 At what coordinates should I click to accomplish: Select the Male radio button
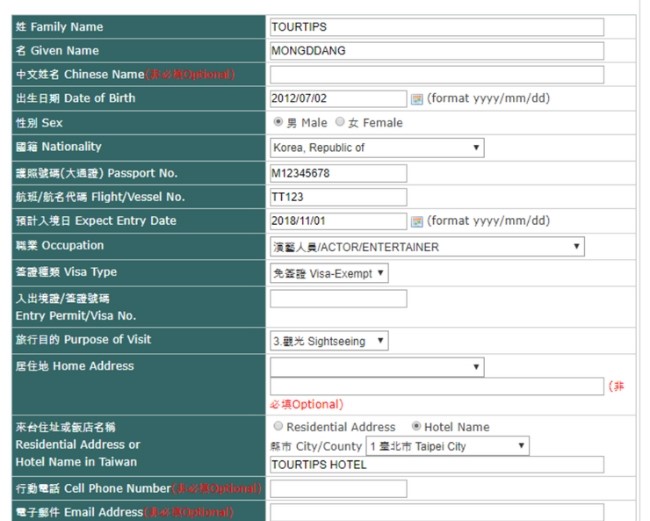278,122
